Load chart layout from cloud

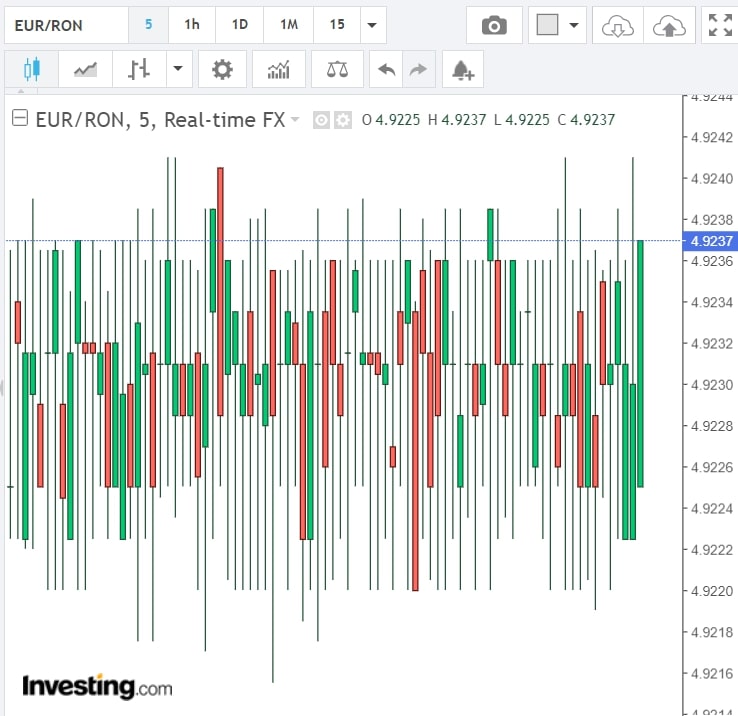click(x=617, y=25)
